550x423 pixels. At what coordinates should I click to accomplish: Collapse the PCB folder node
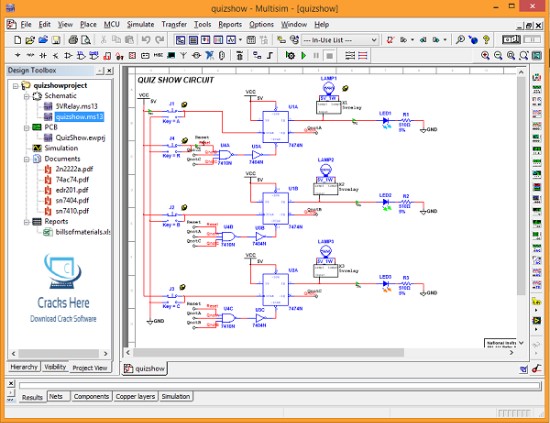tap(27, 127)
